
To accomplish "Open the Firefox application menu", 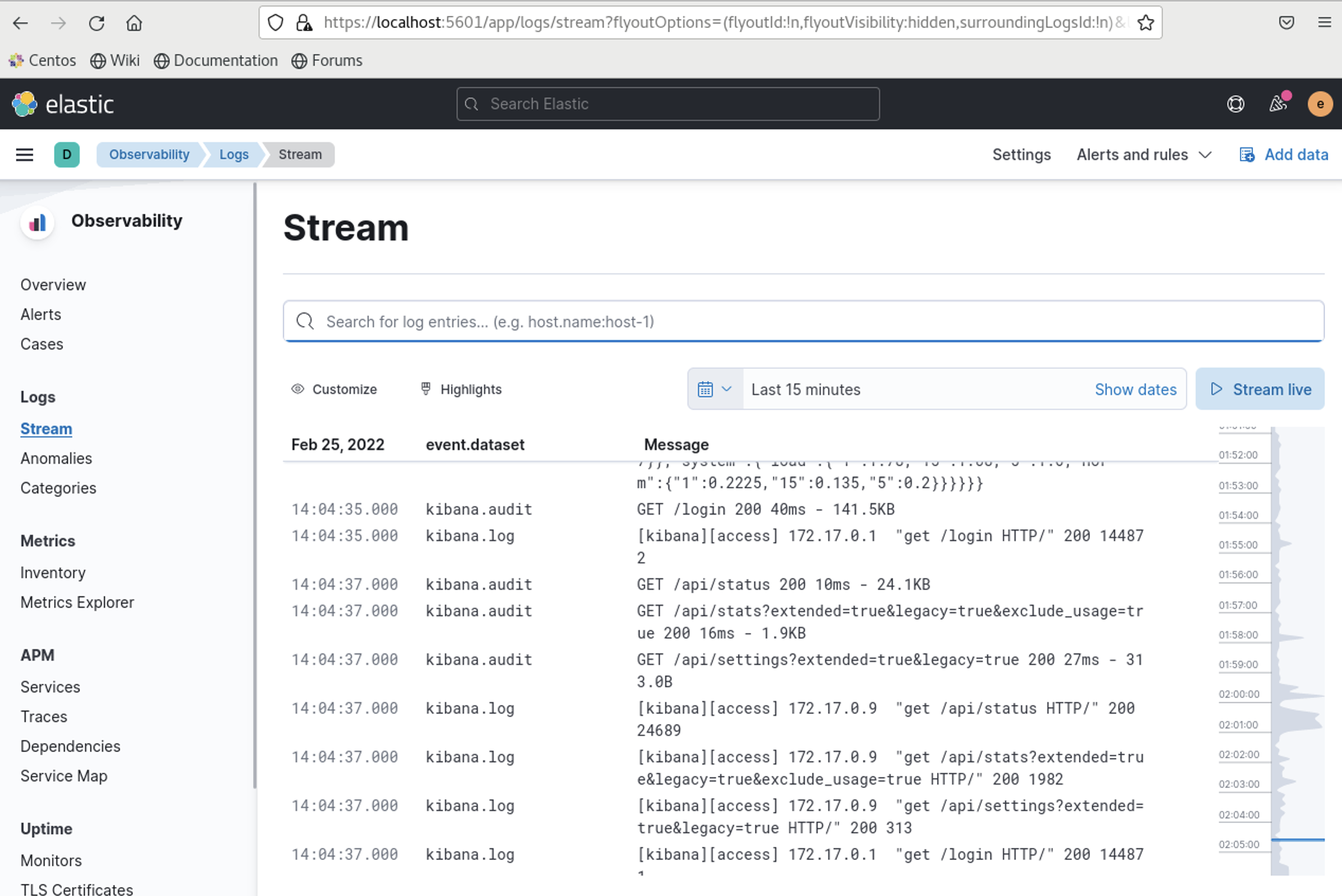I will pyautogui.click(x=1325, y=23).
